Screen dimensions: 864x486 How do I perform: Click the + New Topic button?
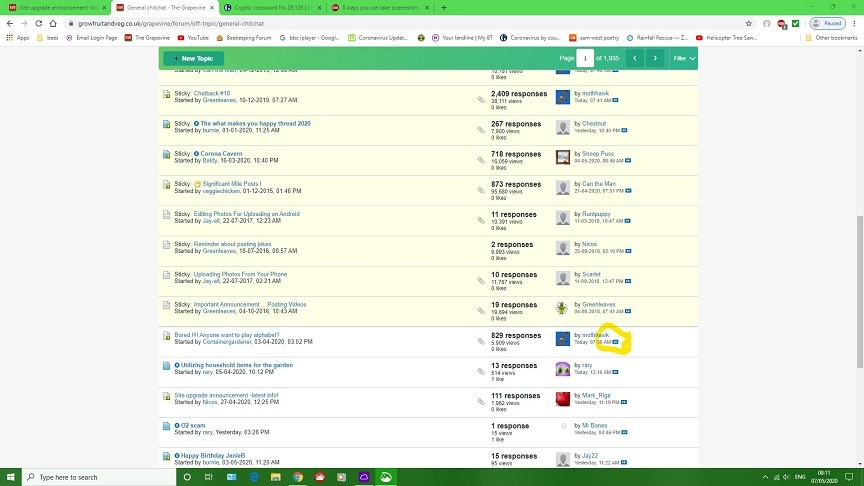193,58
